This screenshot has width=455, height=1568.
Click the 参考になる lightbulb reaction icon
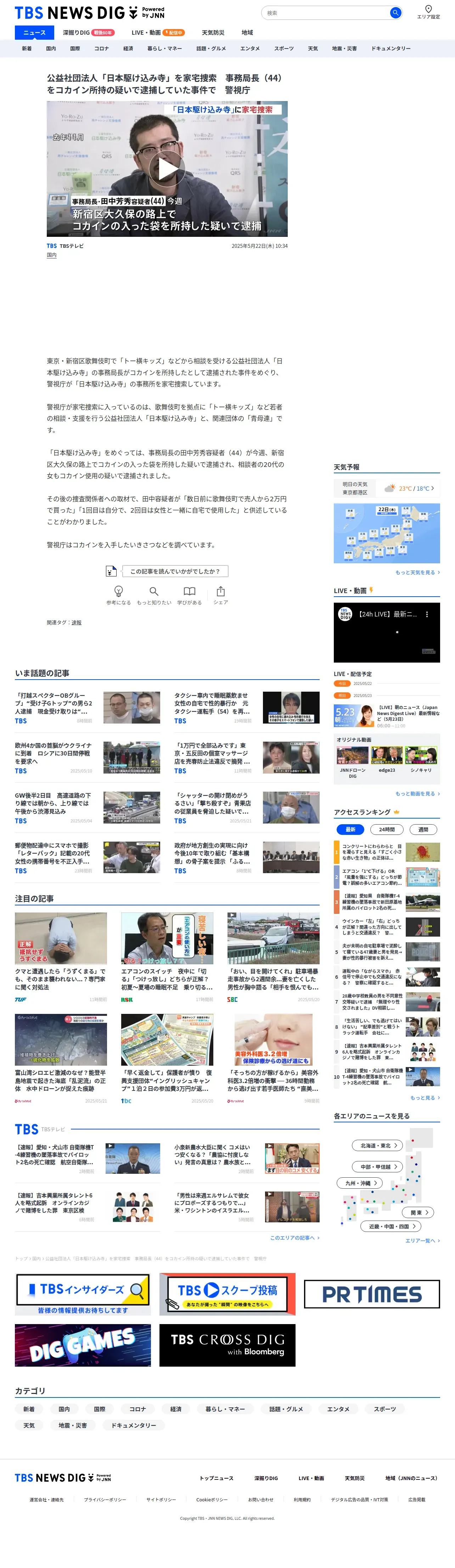(x=119, y=591)
